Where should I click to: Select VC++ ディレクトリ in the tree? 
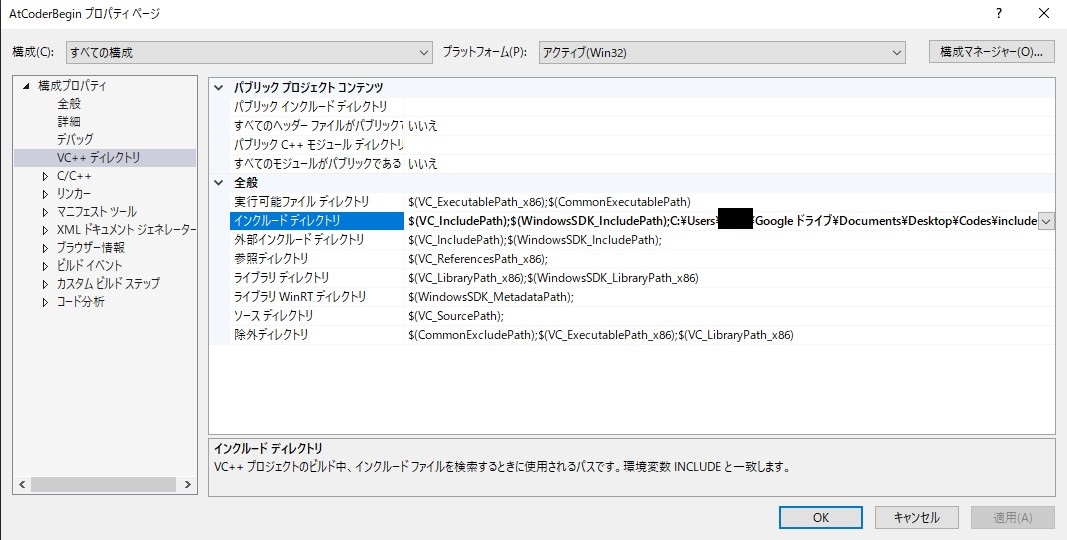click(99, 157)
